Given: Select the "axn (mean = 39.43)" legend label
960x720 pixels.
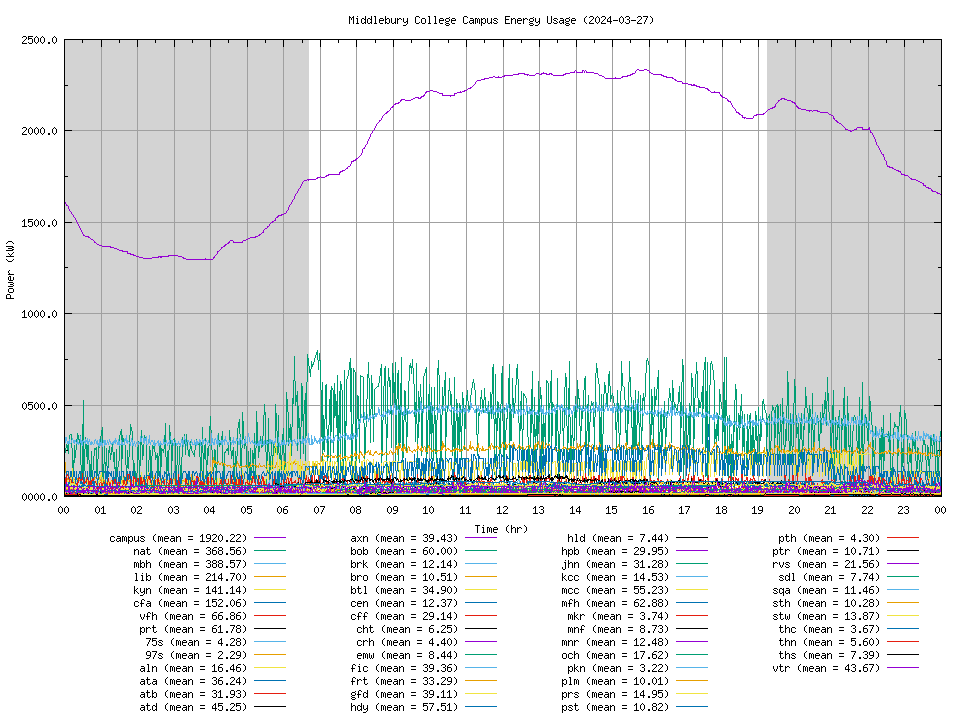Looking at the screenshot, I should [x=404, y=538].
